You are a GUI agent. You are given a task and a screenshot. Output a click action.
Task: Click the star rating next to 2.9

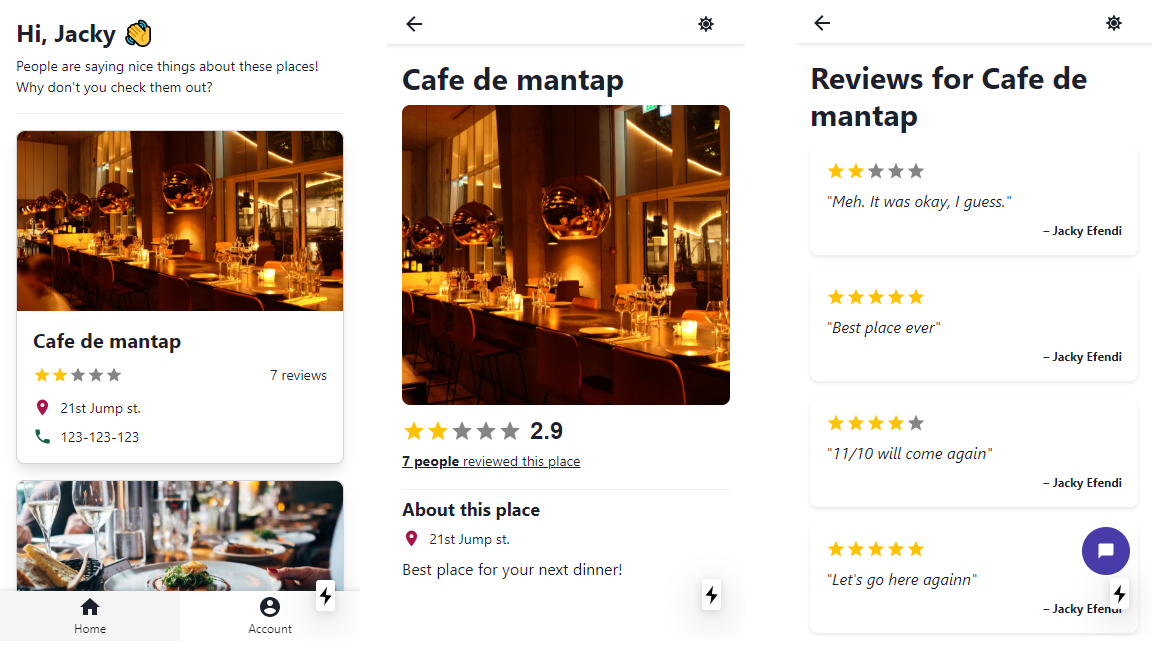coord(461,431)
